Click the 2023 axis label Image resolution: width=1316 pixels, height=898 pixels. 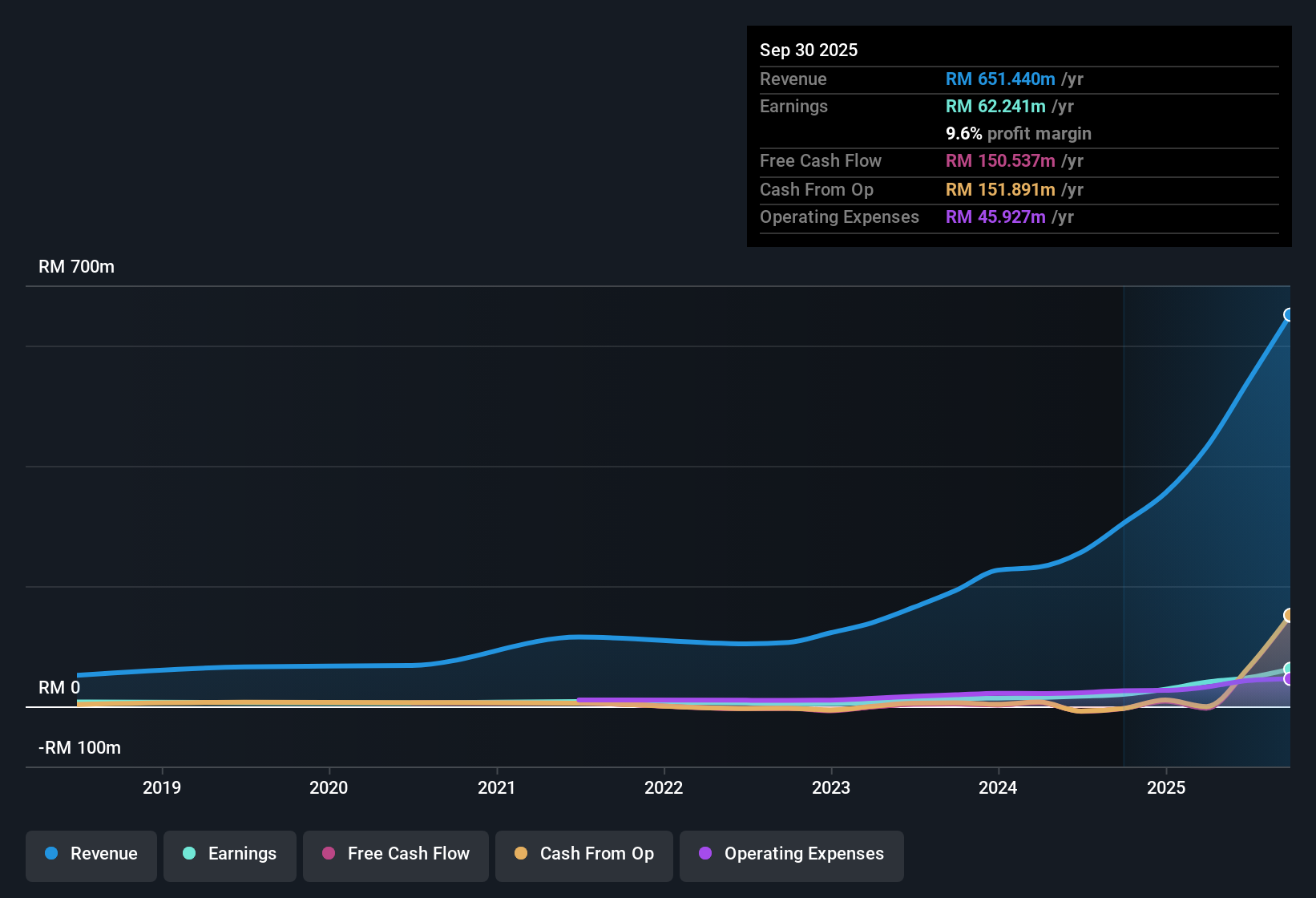832,787
